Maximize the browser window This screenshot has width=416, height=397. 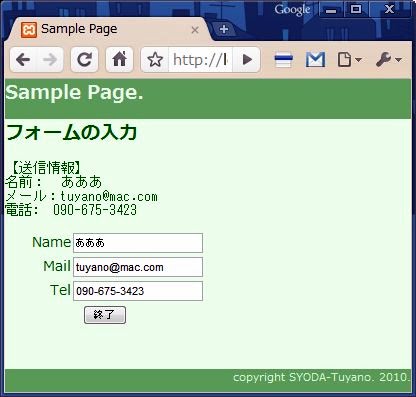[356, 10]
